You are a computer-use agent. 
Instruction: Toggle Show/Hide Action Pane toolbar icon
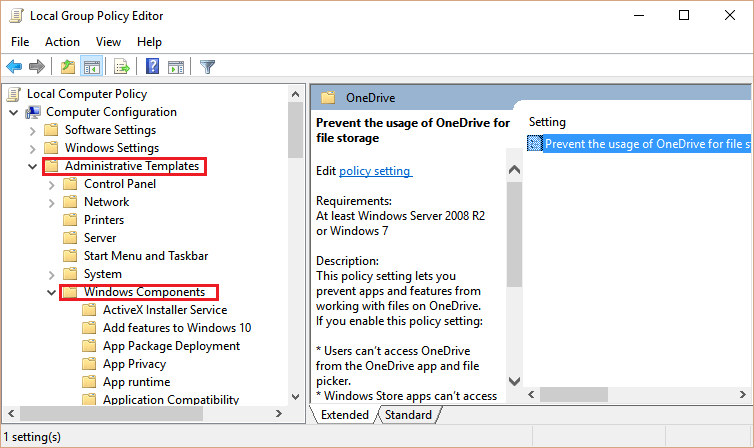pos(176,67)
